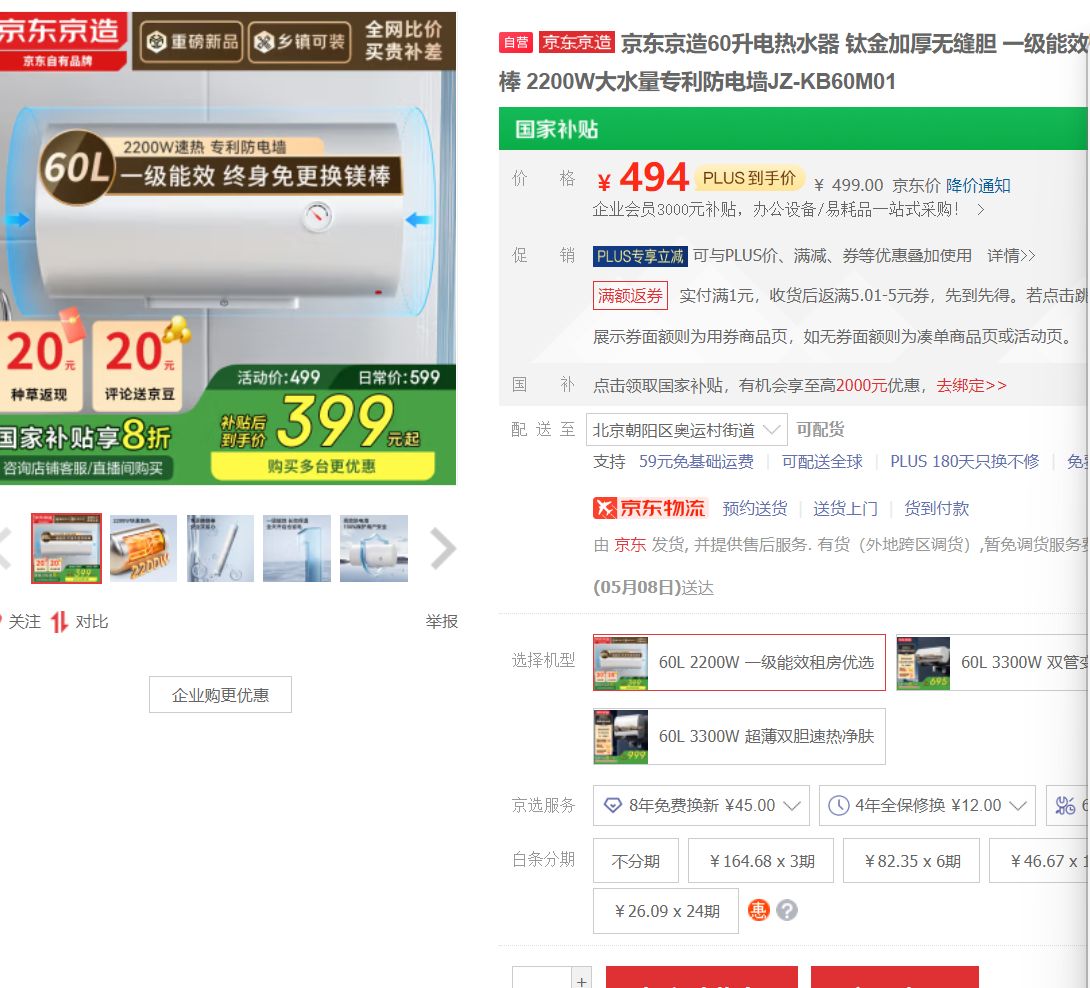This screenshot has height=988, width=1090.
Task: Click 59元免基础运费 shipping link
Action: click(696, 462)
